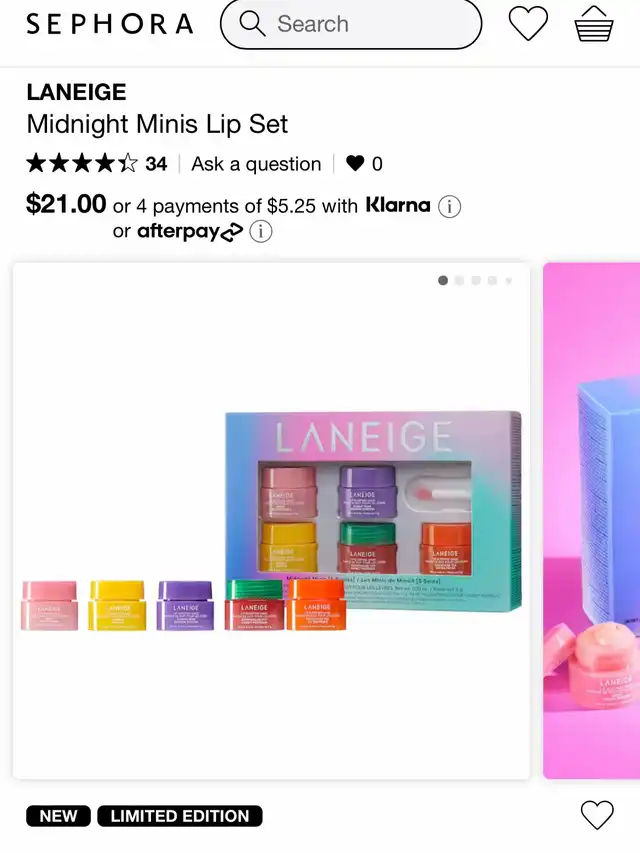This screenshot has height=853, width=640.
Task: Open Klarna payment info icon
Action: point(450,207)
